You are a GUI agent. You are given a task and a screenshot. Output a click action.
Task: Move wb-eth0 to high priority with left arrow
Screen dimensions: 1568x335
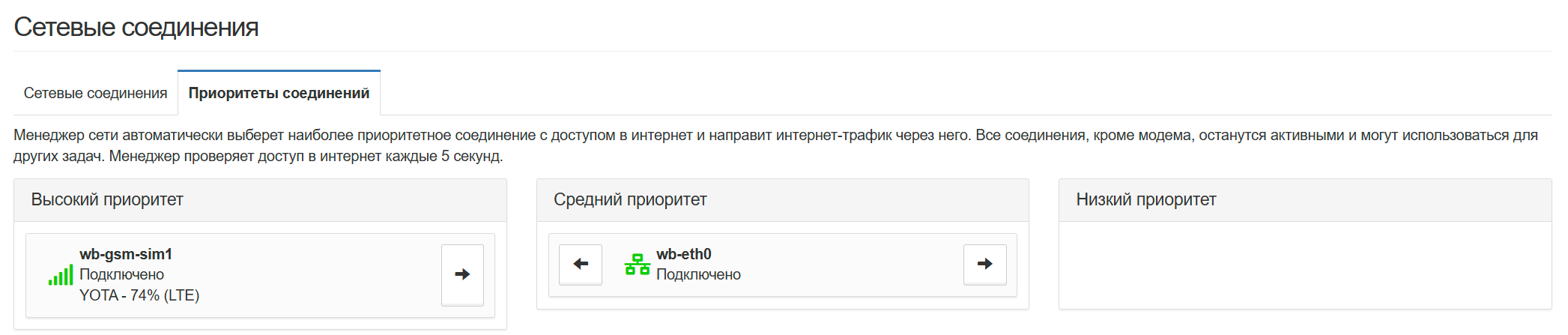click(x=581, y=264)
